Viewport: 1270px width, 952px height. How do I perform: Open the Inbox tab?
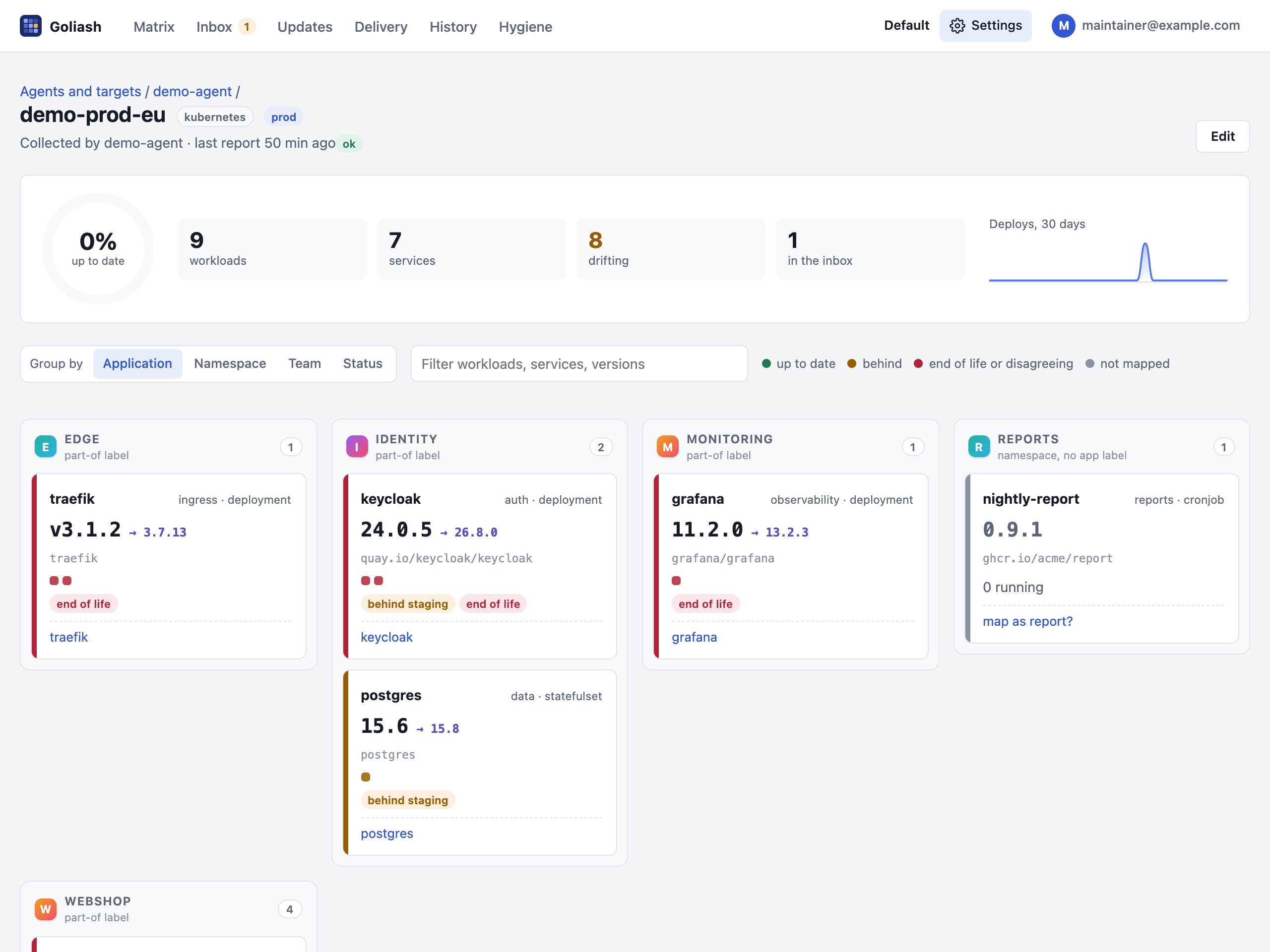click(x=226, y=26)
